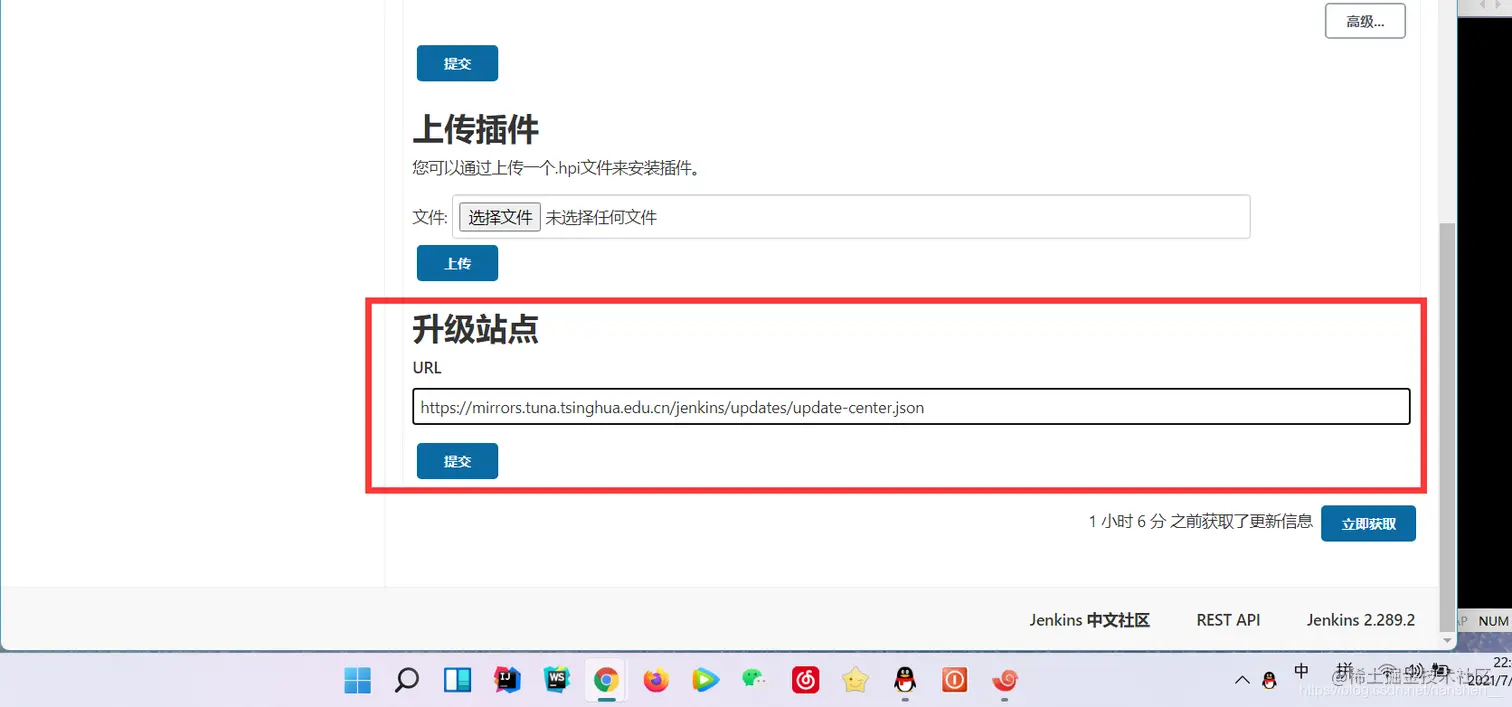Open WeChat from the taskbar
Viewport: 1512px width, 707px height.
click(x=754, y=679)
